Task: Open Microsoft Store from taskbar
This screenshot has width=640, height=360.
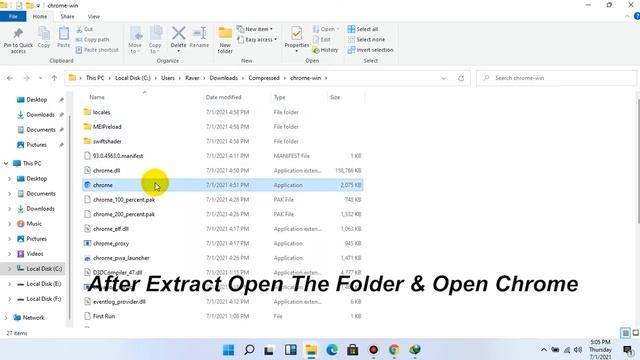Action: tap(353, 350)
